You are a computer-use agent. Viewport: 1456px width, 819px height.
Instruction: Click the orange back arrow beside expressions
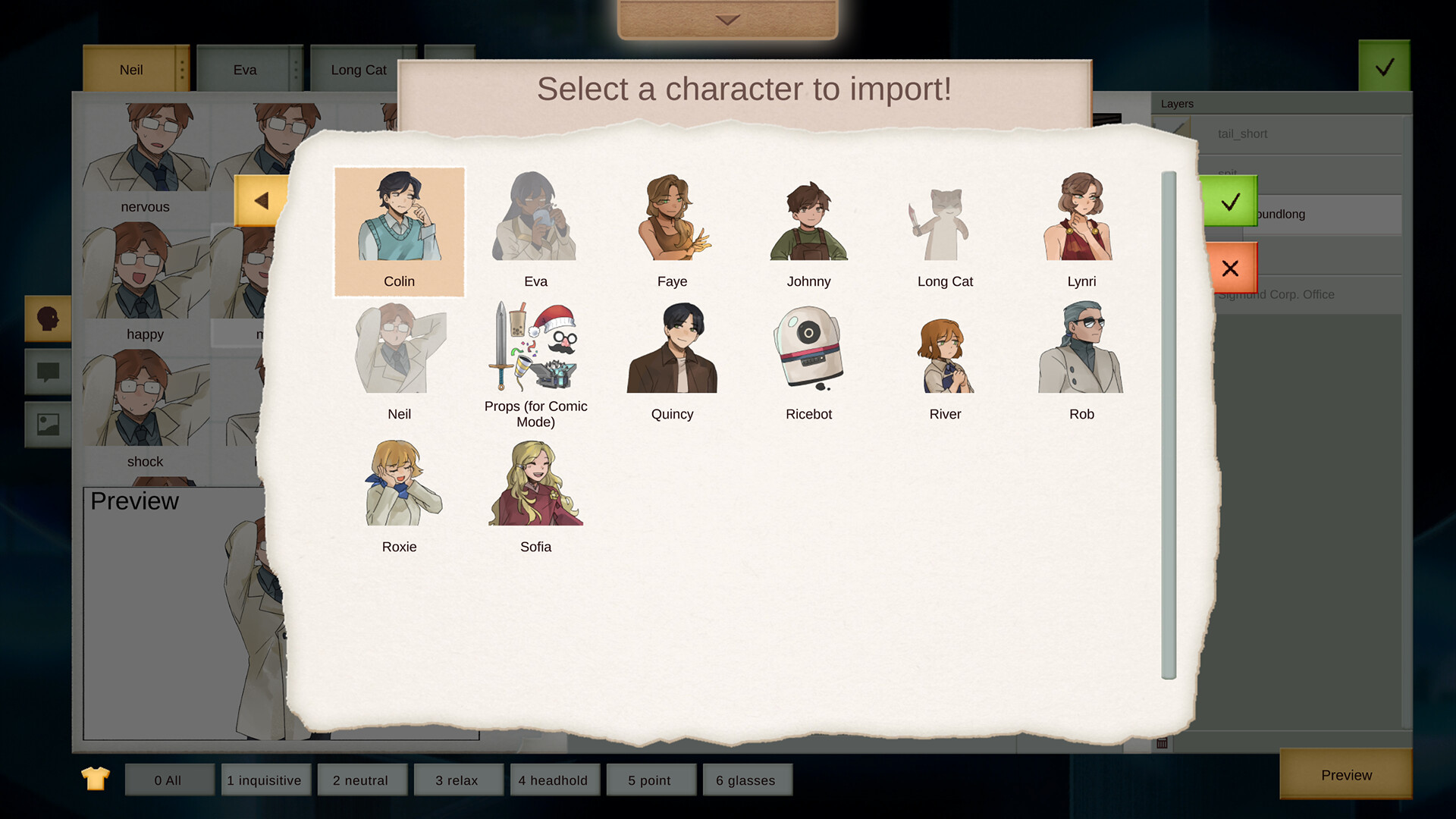[263, 200]
